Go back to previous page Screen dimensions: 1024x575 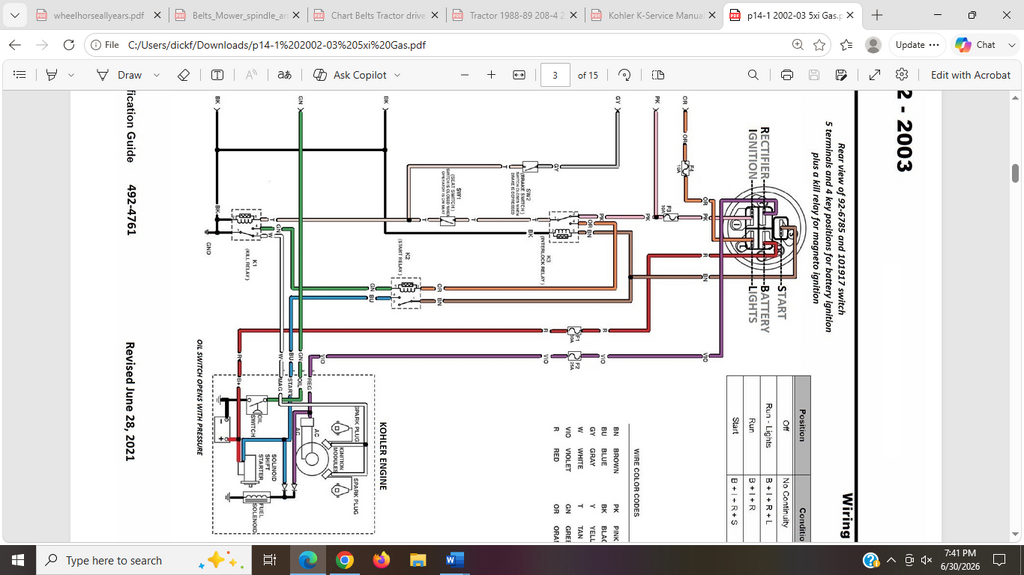pyautogui.click(x=15, y=45)
